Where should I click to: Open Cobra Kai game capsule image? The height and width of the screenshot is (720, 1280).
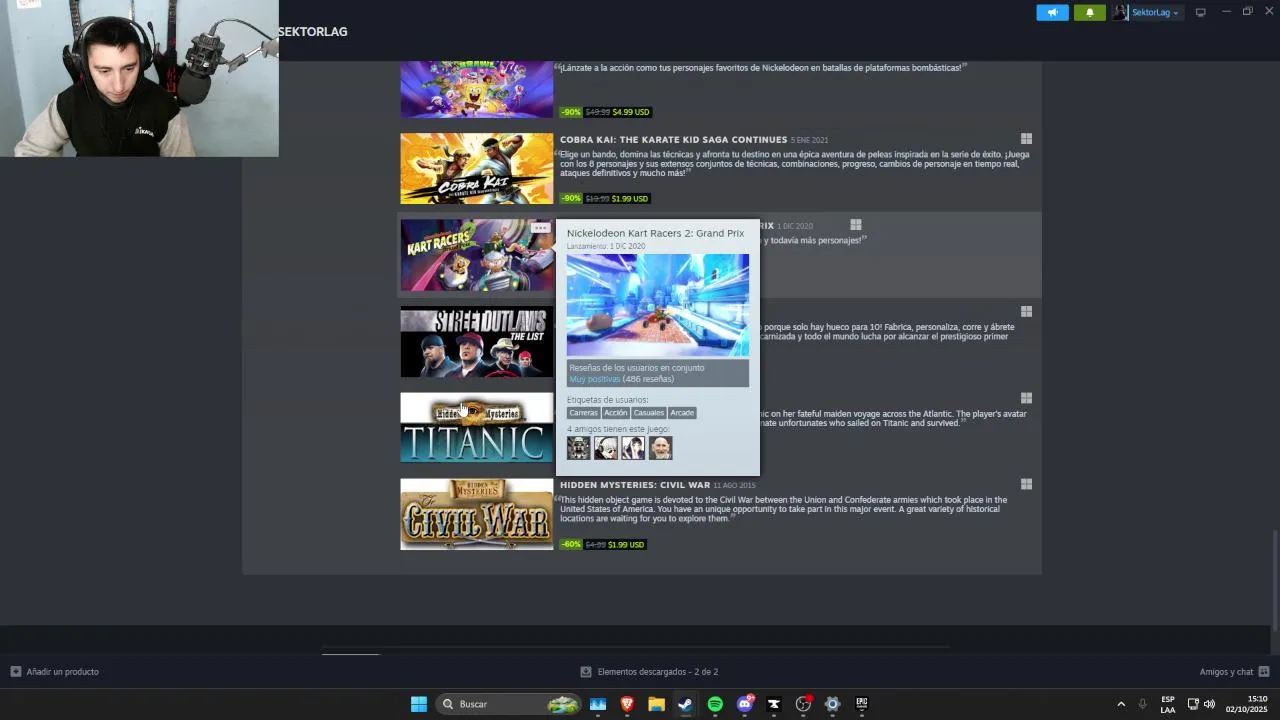[x=476, y=168]
